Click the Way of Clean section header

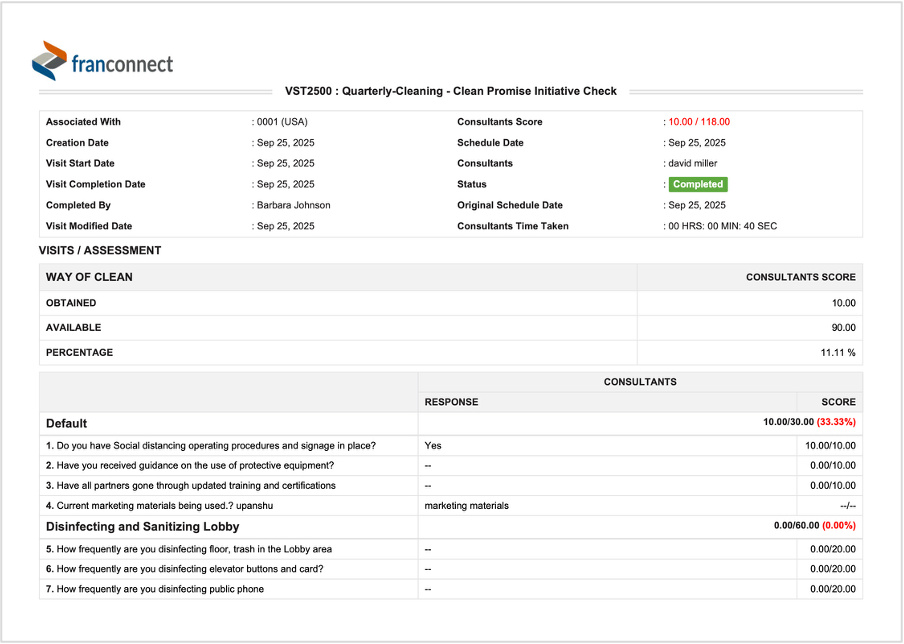(89, 277)
